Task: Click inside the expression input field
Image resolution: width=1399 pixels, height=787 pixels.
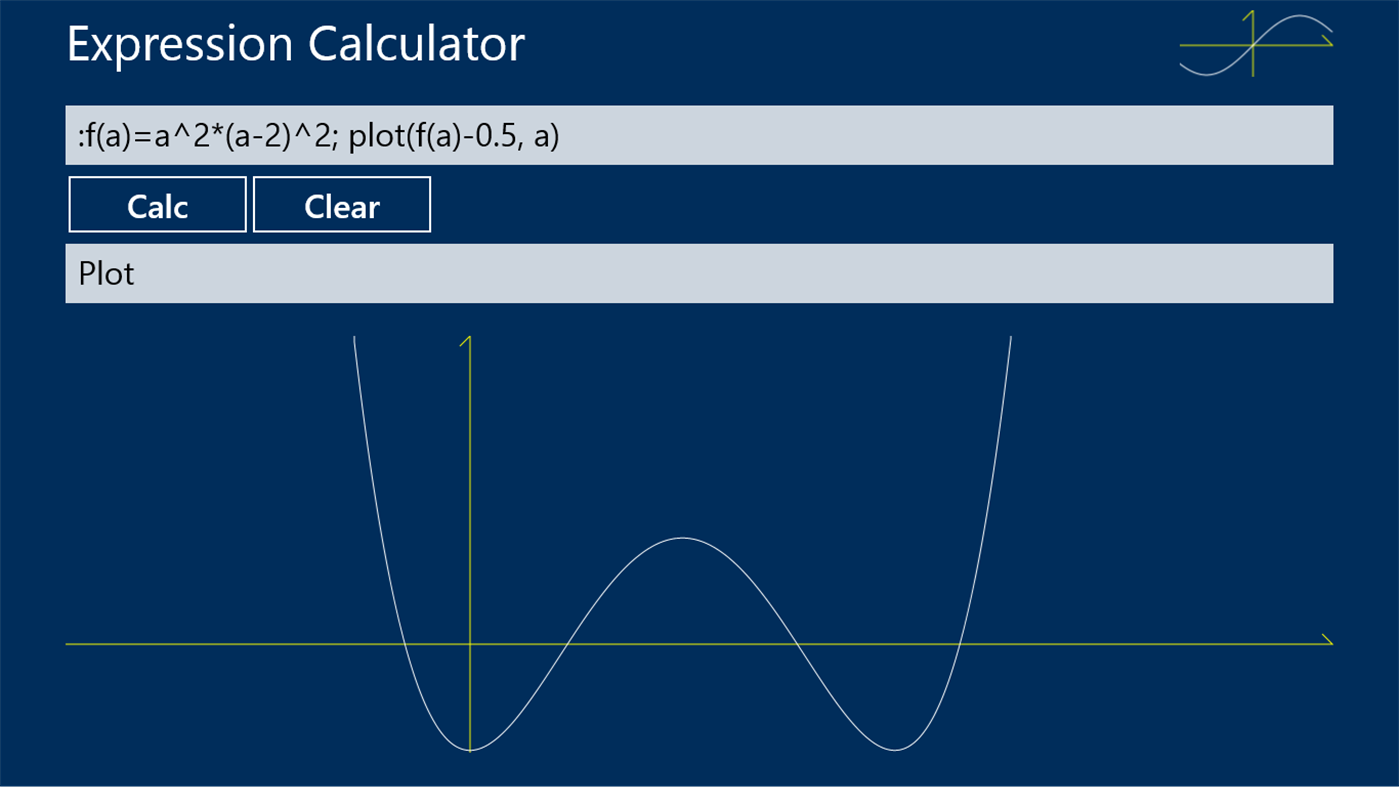Action: (700, 134)
